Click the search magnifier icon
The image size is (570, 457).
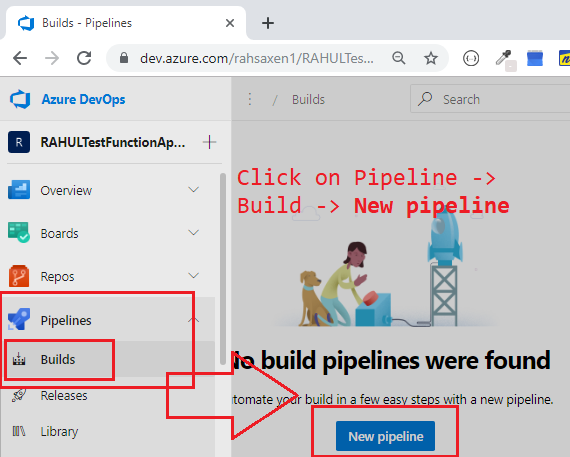pos(425,99)
